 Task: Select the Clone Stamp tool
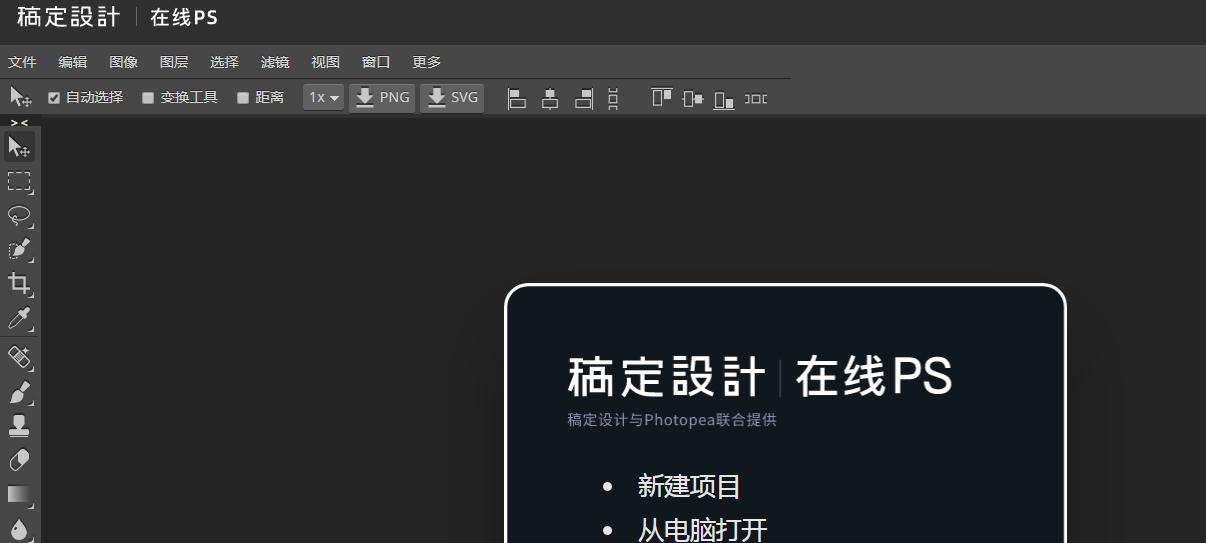[x=19, y=426]
